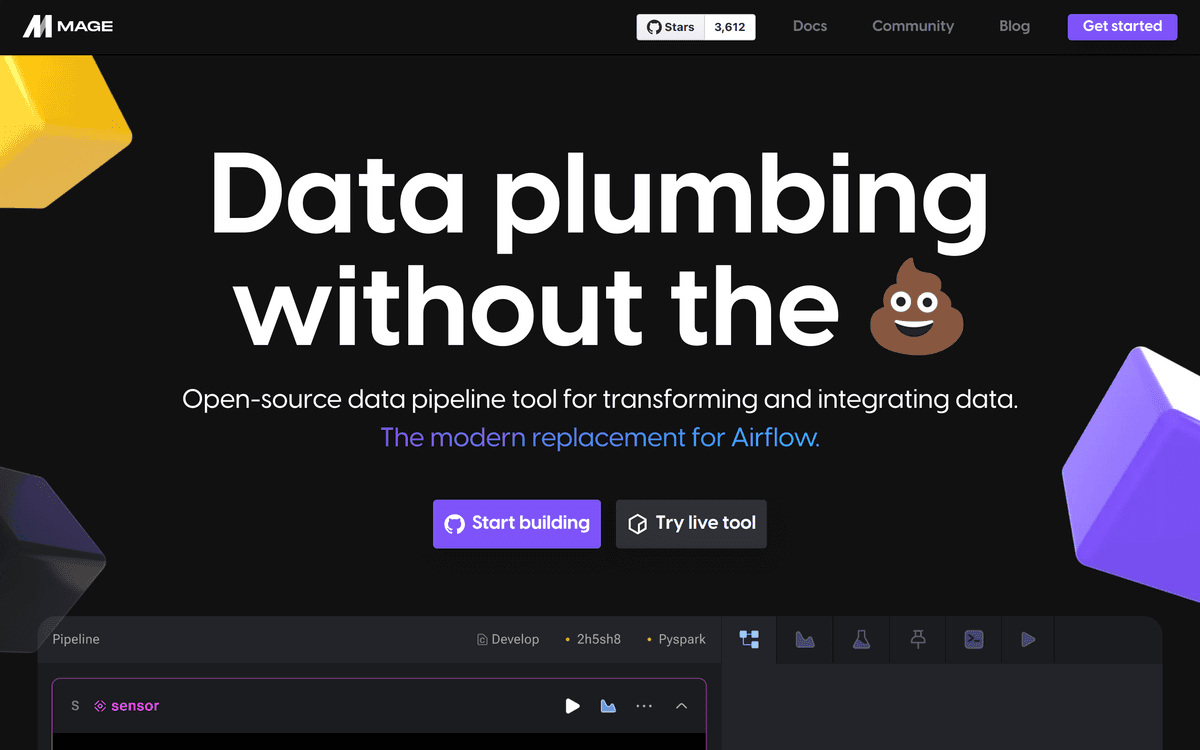Click the pin icon in panel tabs
This screenshot has width=1200, height=750.
(x=917, y=639)
